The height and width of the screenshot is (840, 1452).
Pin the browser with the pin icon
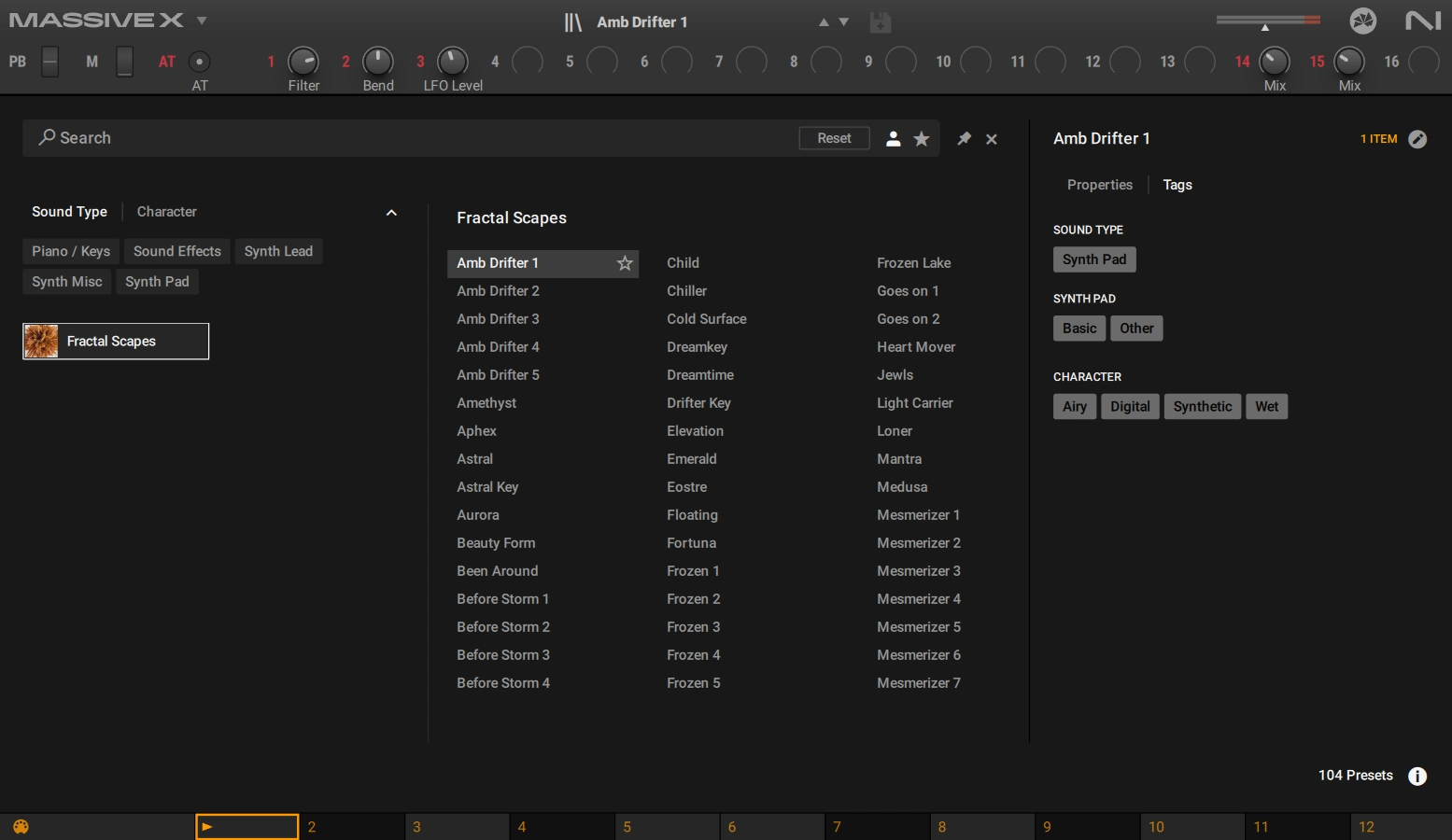[x=964, y=139]
